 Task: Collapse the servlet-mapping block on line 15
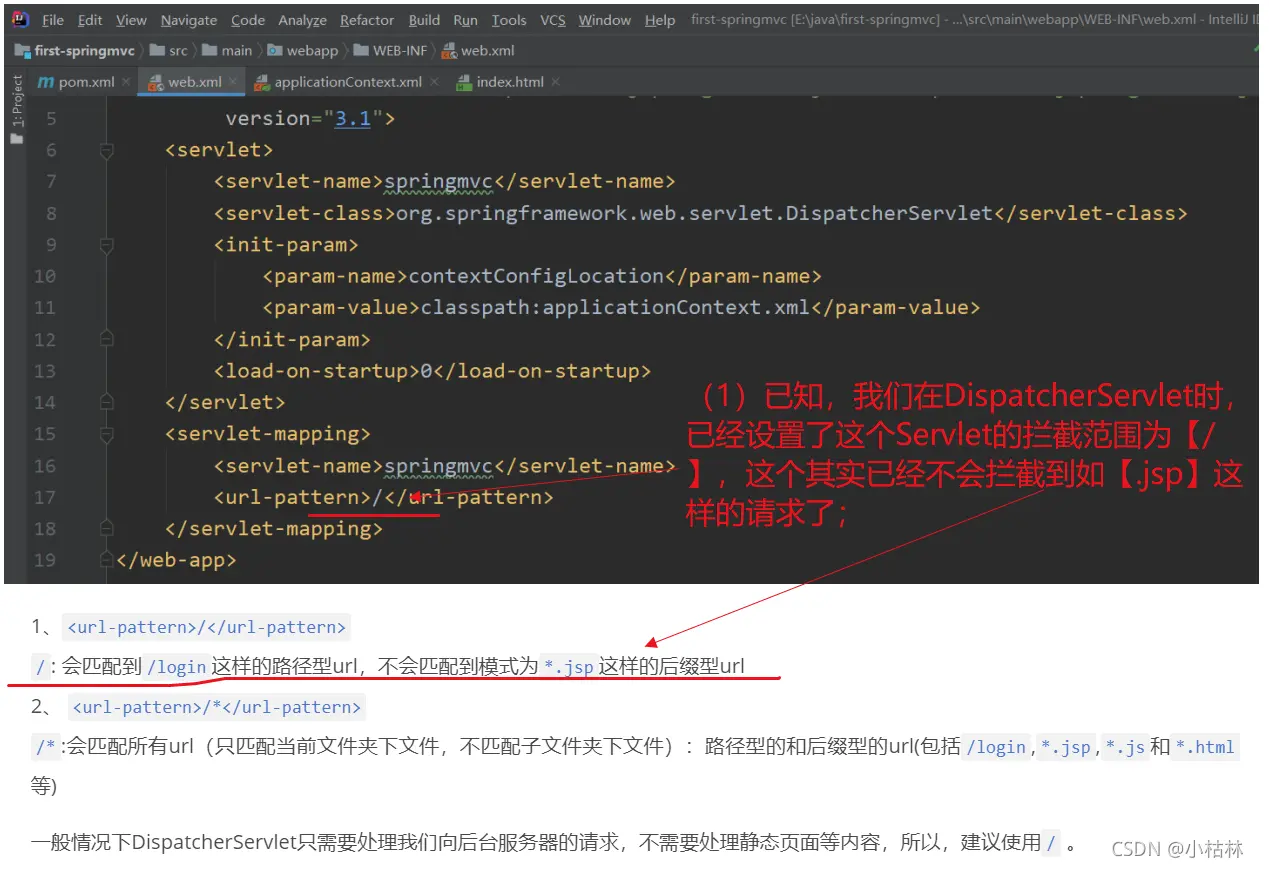pos(107,434)
